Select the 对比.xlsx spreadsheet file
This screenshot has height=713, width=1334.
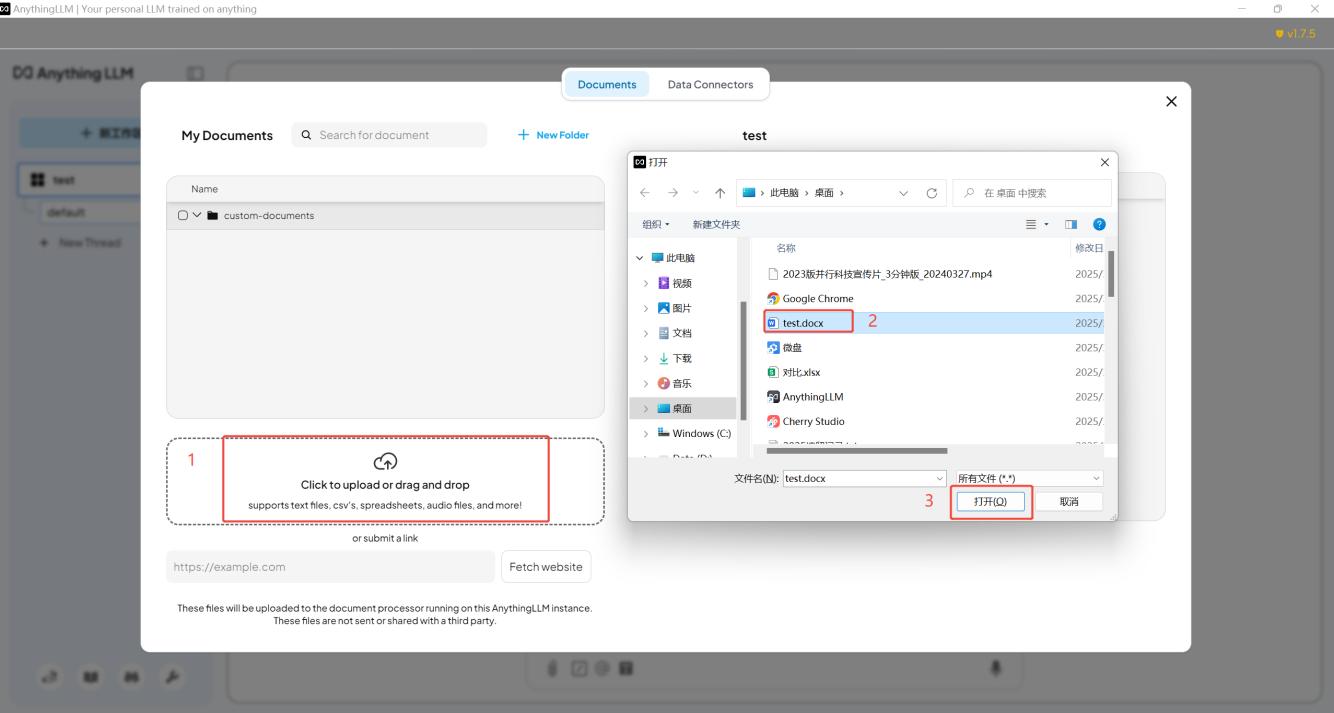pyautogui.click(x=800, y=372)
